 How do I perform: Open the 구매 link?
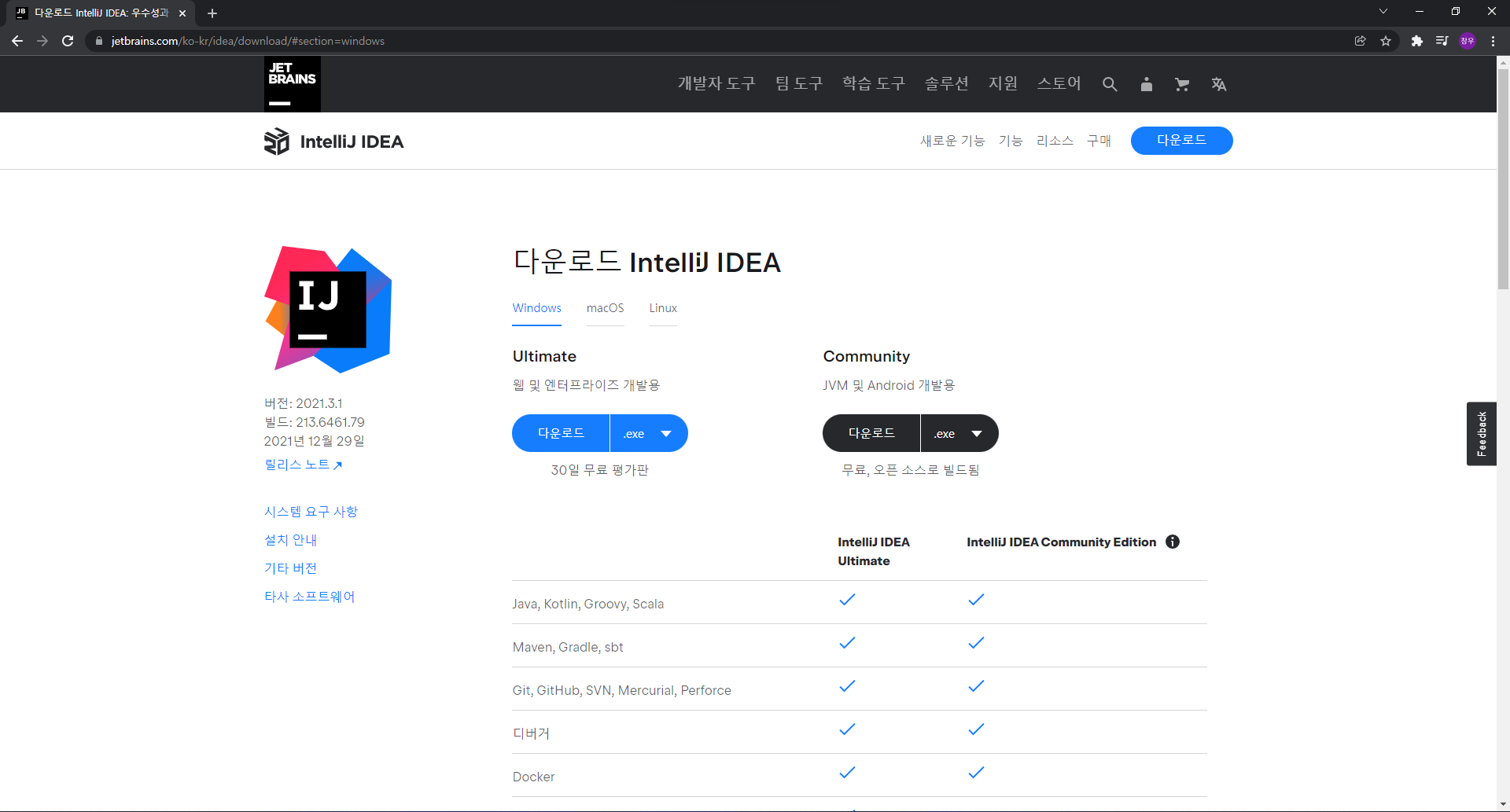click(1099, 141)
